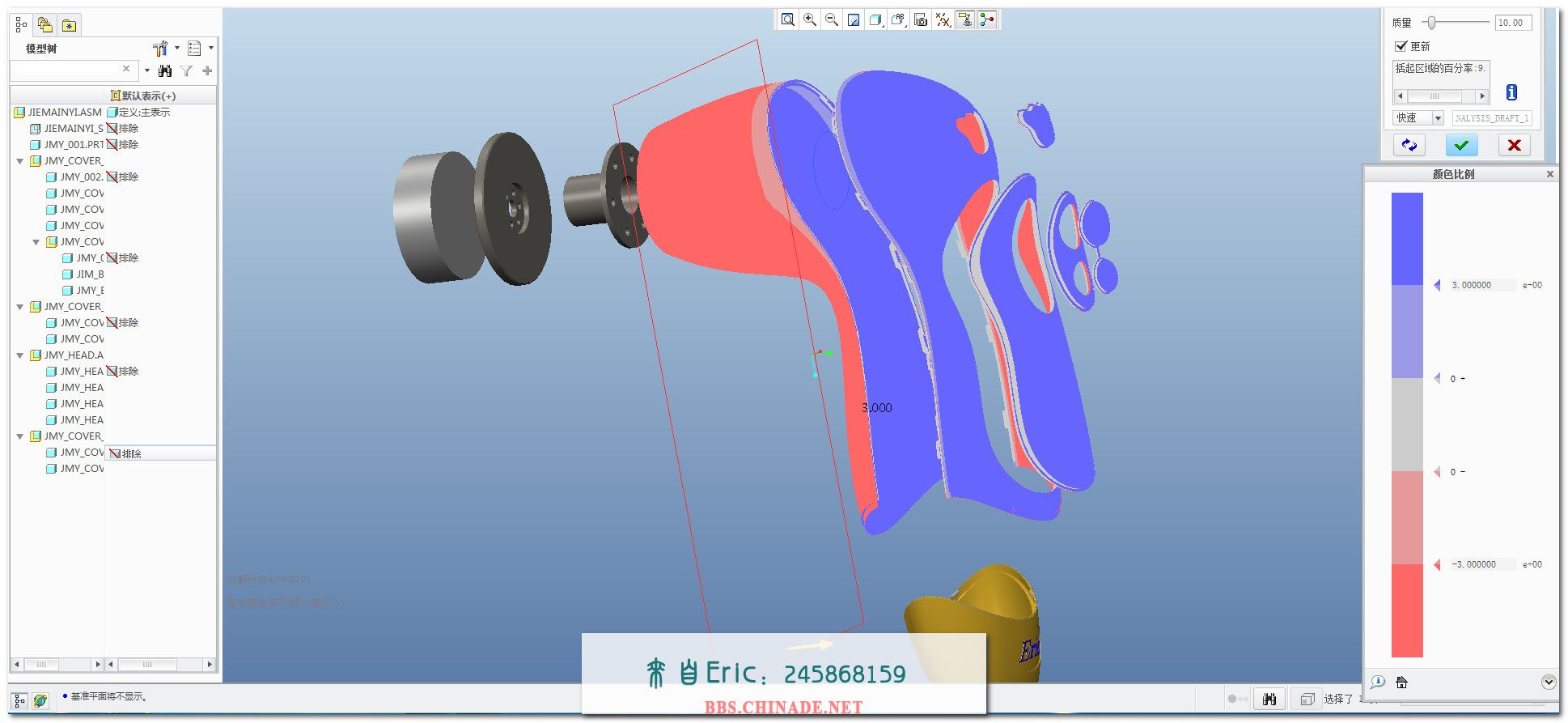
Task: Click the binoculars icon in bottom-right status bar
Action: [x=1269, y=699]
